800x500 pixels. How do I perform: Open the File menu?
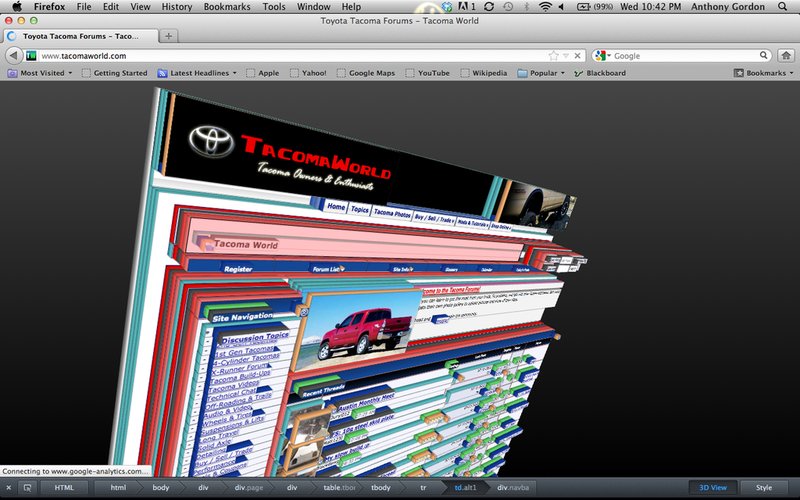click(84, 7)
